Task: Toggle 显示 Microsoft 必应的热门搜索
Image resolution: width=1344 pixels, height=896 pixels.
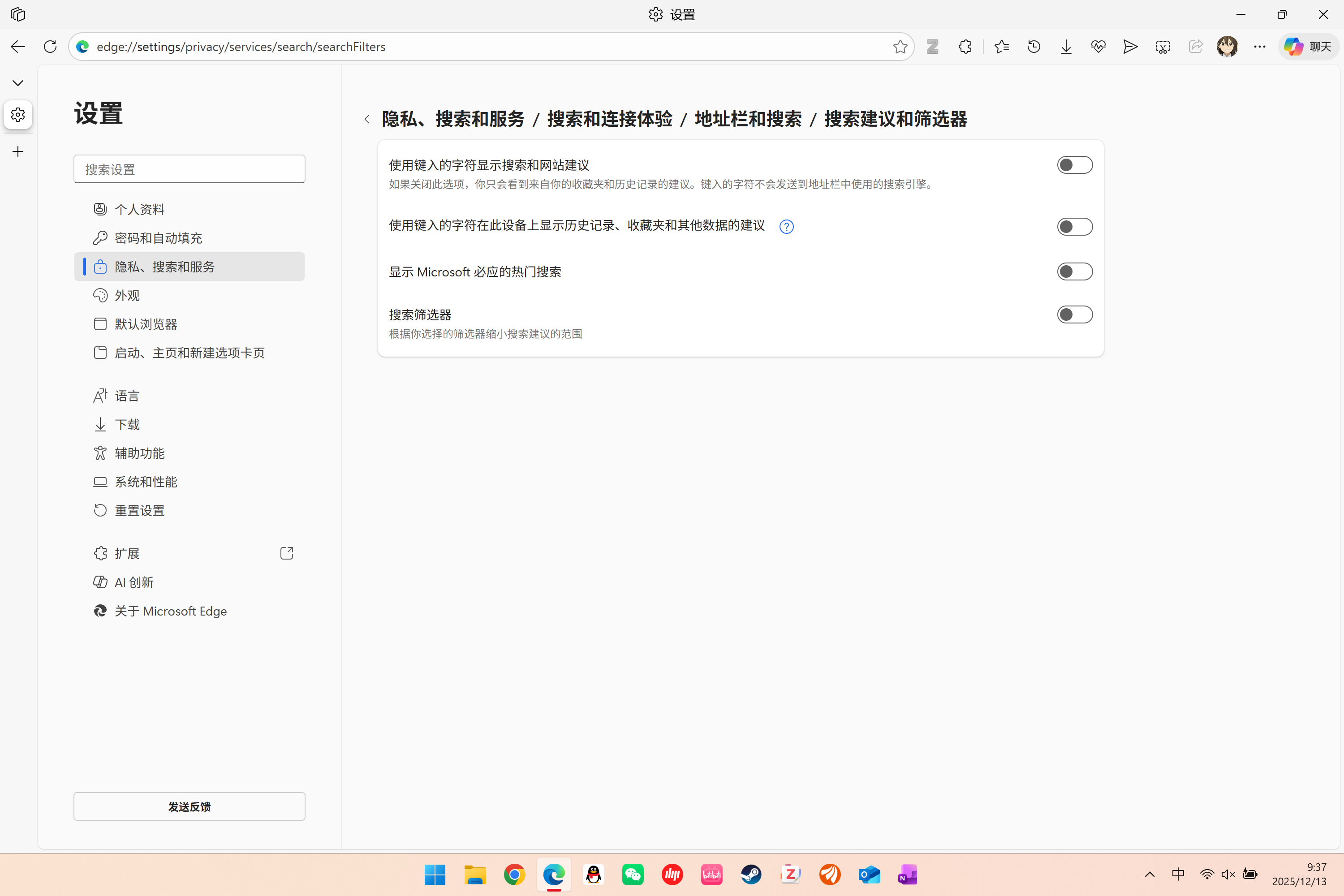Action: [x=1075, y=271]
